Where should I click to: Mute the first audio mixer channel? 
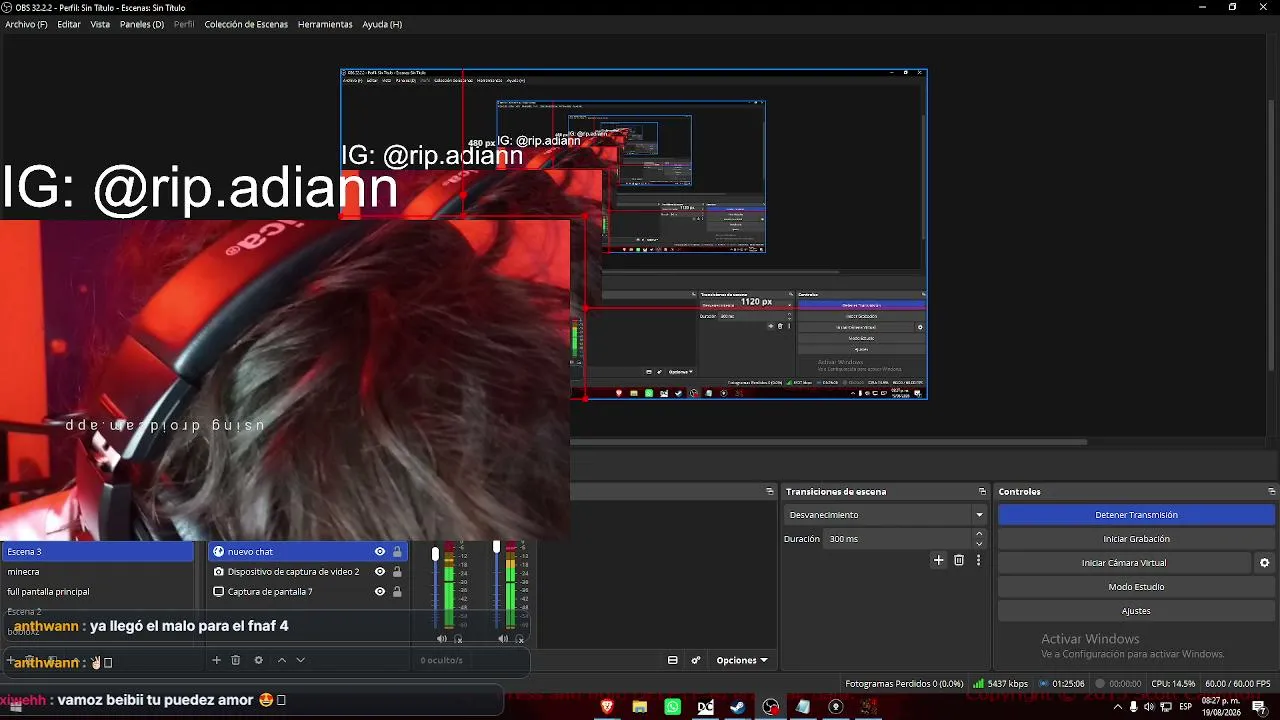442,639
